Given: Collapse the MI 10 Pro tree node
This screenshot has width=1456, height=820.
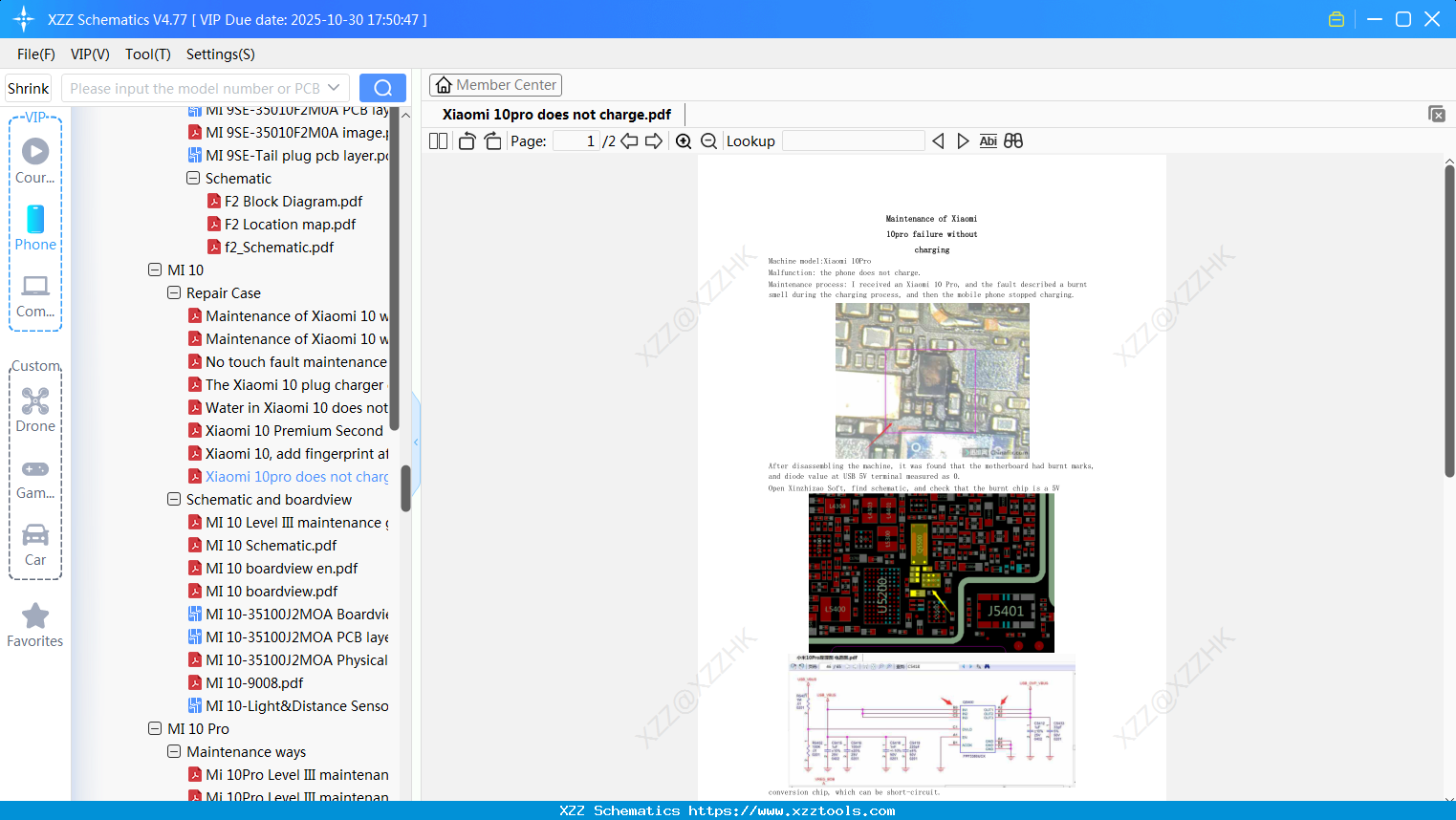Looking at the screenshot, I should pyautogui.click(x=155, y=729).
